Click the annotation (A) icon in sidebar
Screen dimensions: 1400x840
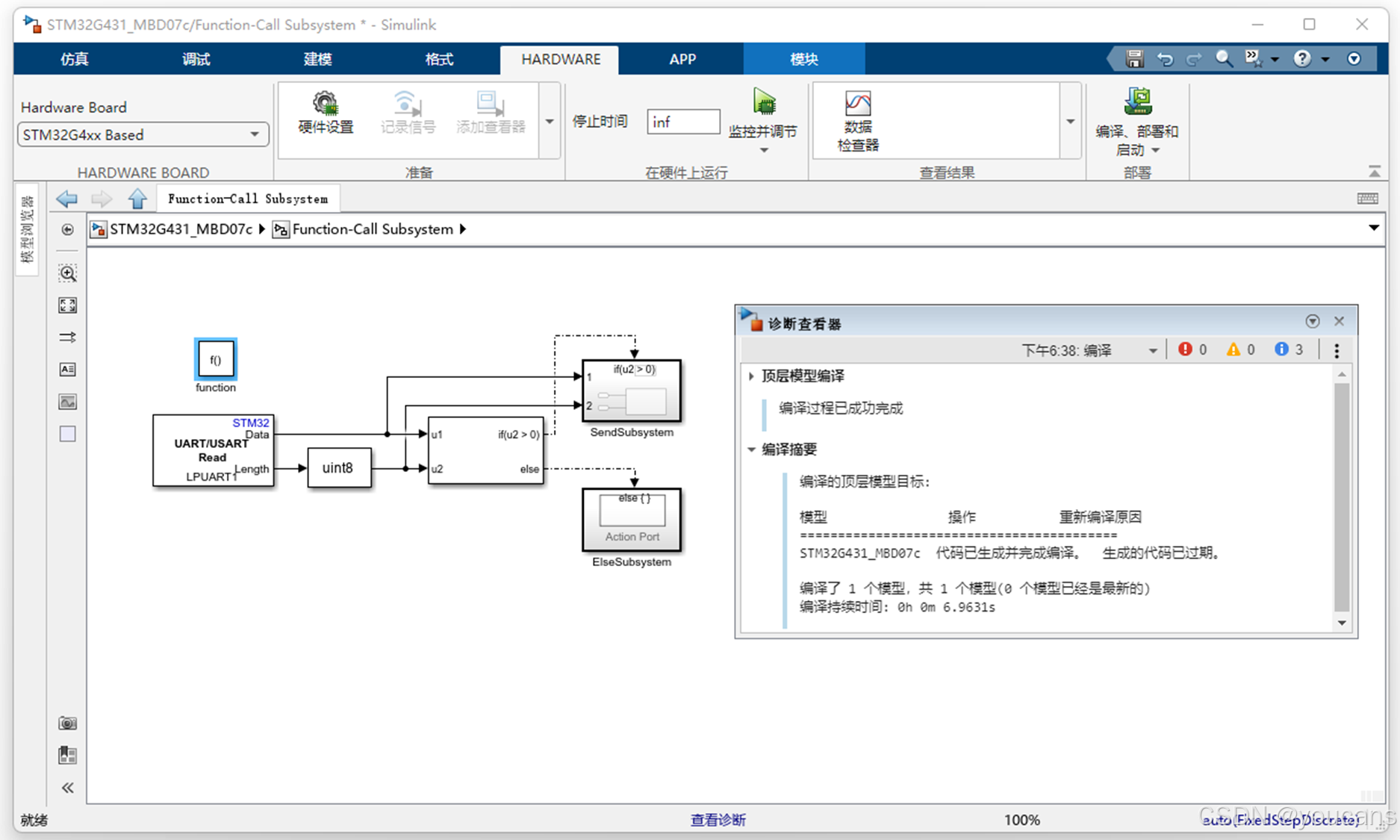pyautogui.click(x=67, y=369)
